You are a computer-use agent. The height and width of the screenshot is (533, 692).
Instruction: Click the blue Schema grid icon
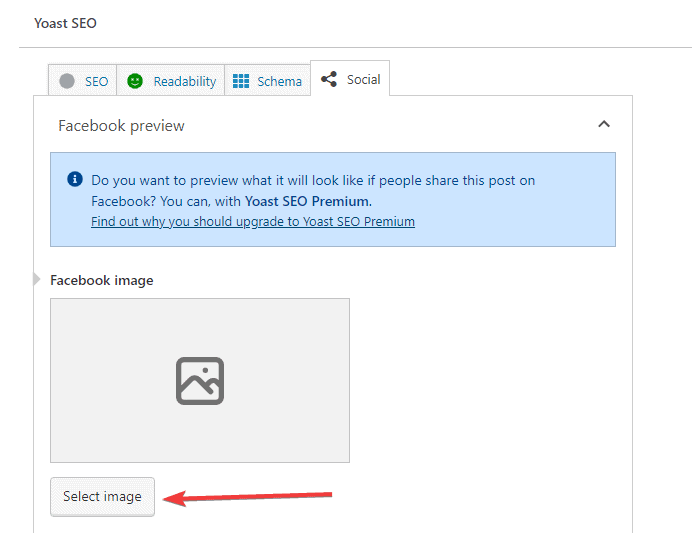241,81
